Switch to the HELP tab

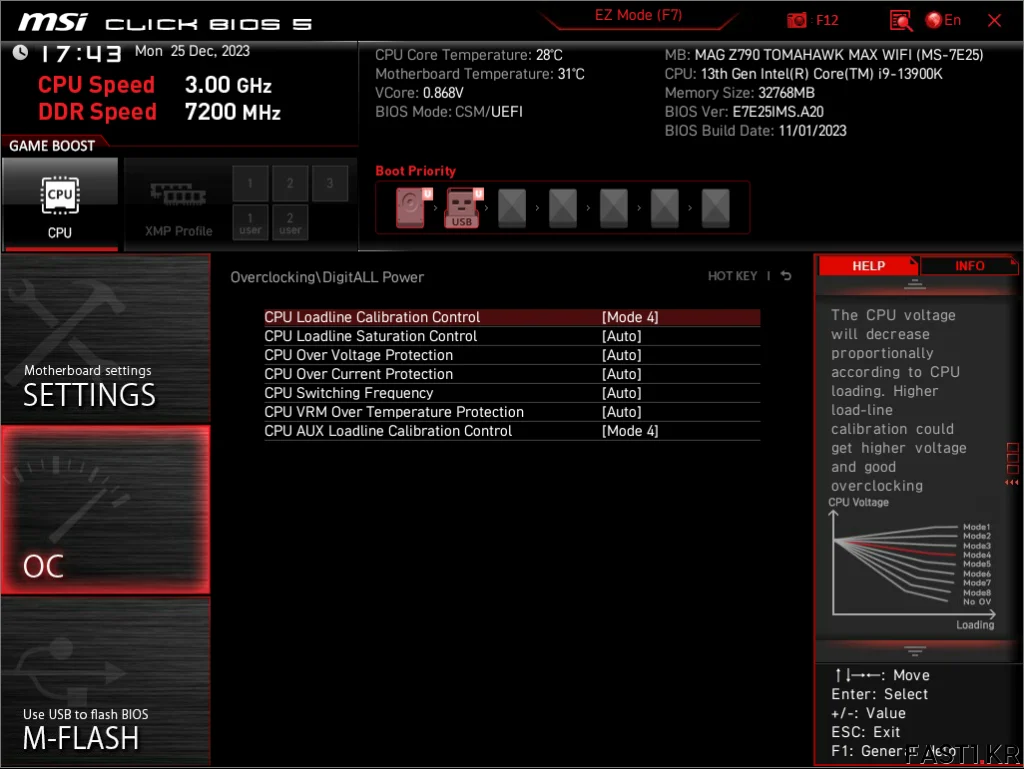(x=868, y=266)
